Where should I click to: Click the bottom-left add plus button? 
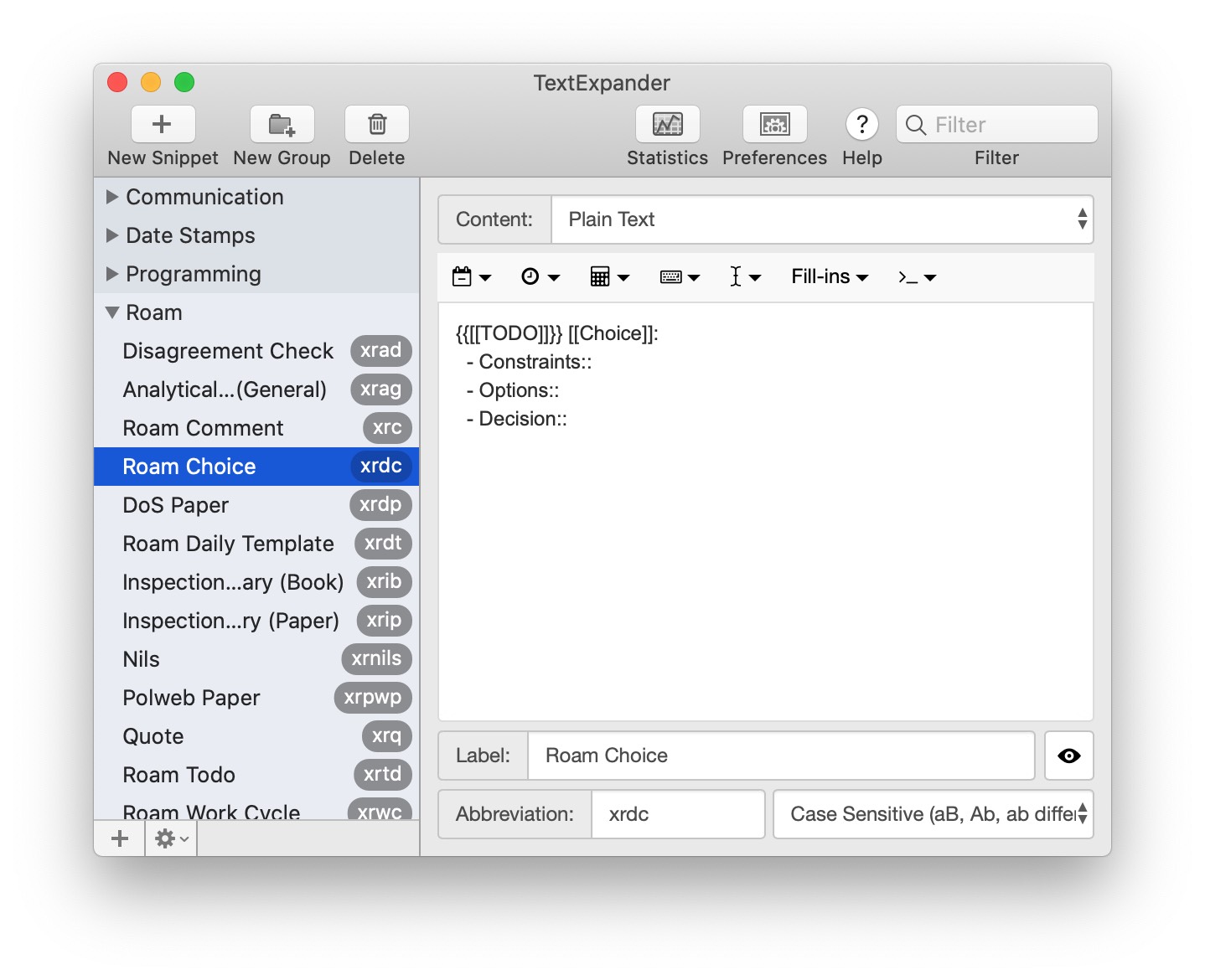(120, 838)
